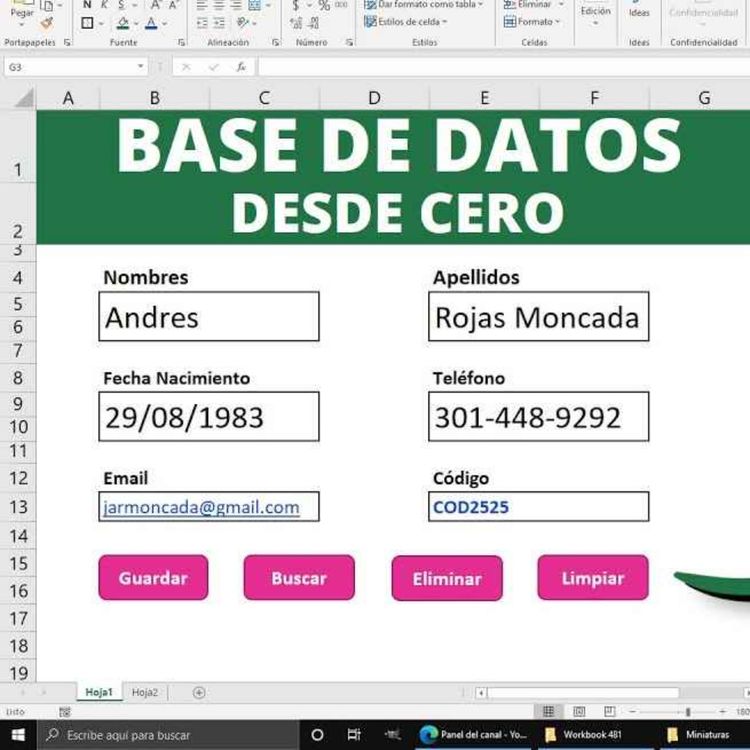This screenshot has width=750, height=750.
Task: Decrease indent in the Alineación group
Action: [x=202, y=22]
